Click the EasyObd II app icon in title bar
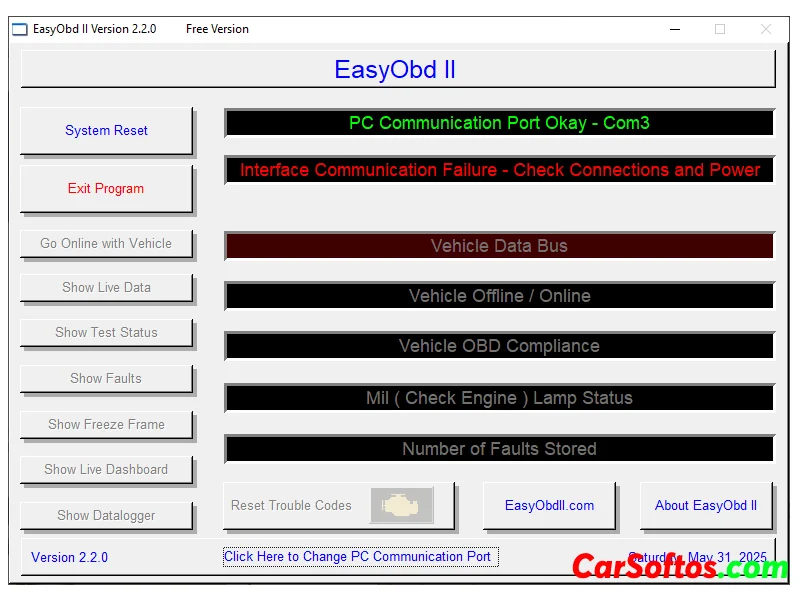The height and width of the screenshot is (600, 800). click(20, 29)
